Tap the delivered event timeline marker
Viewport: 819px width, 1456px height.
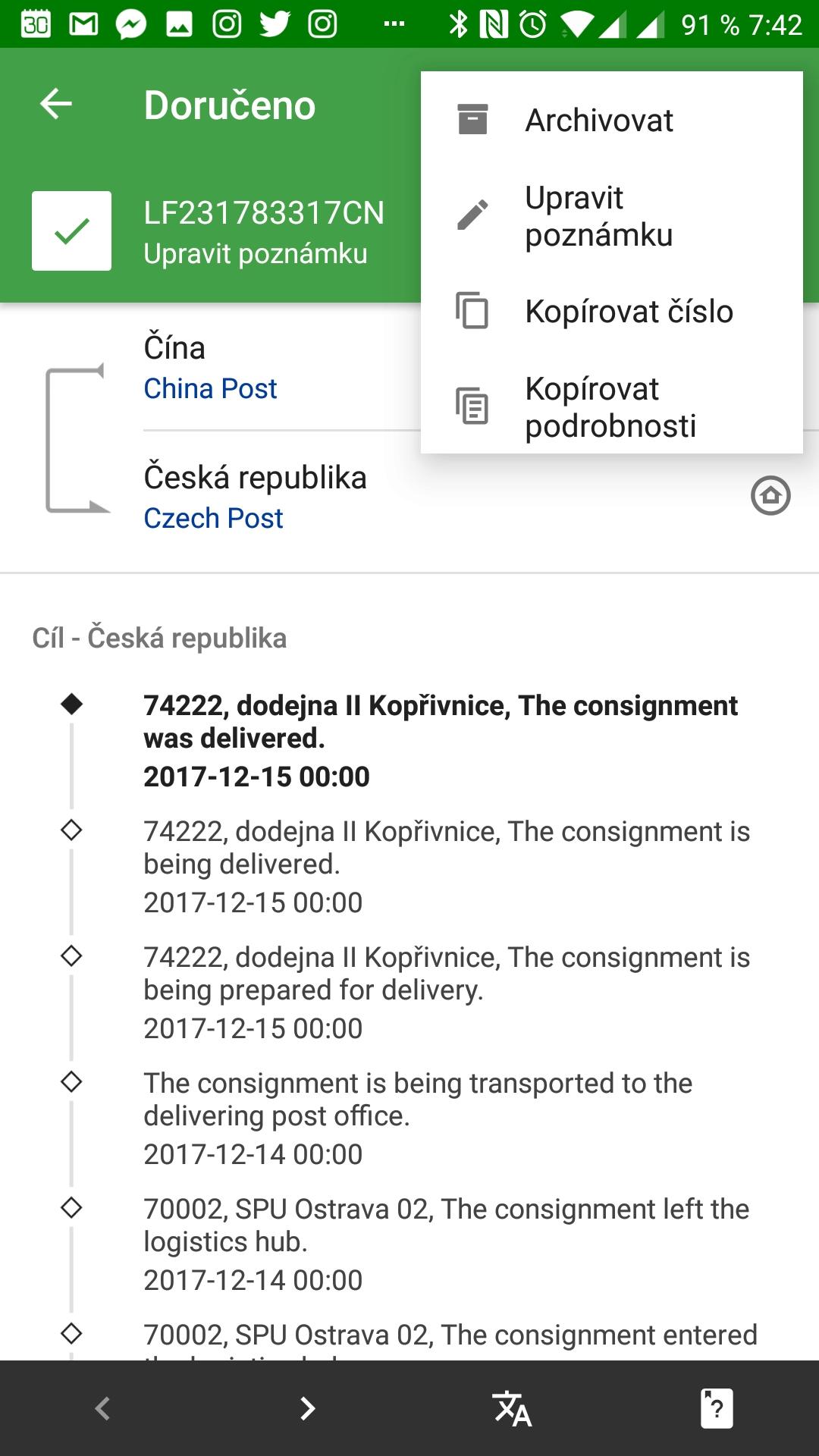(x=72, y=704)
